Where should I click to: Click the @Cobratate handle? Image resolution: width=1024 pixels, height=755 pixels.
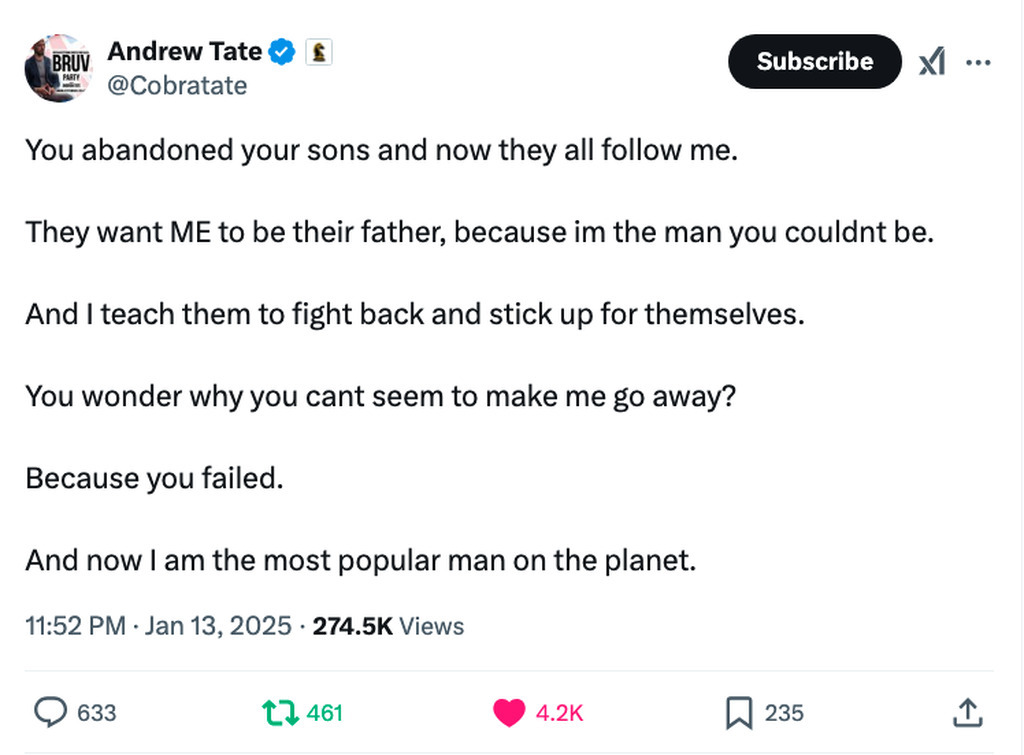click(x=177, y=86)
